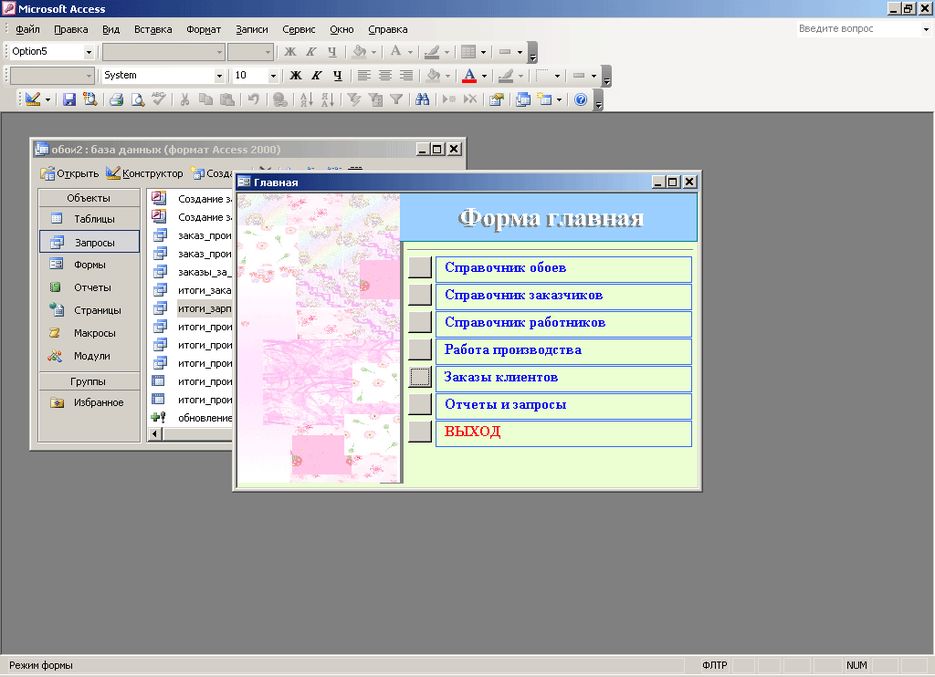Open the Properties icon in the toolbar
This screenshot has height=677, width=935.
coord(497,100)
